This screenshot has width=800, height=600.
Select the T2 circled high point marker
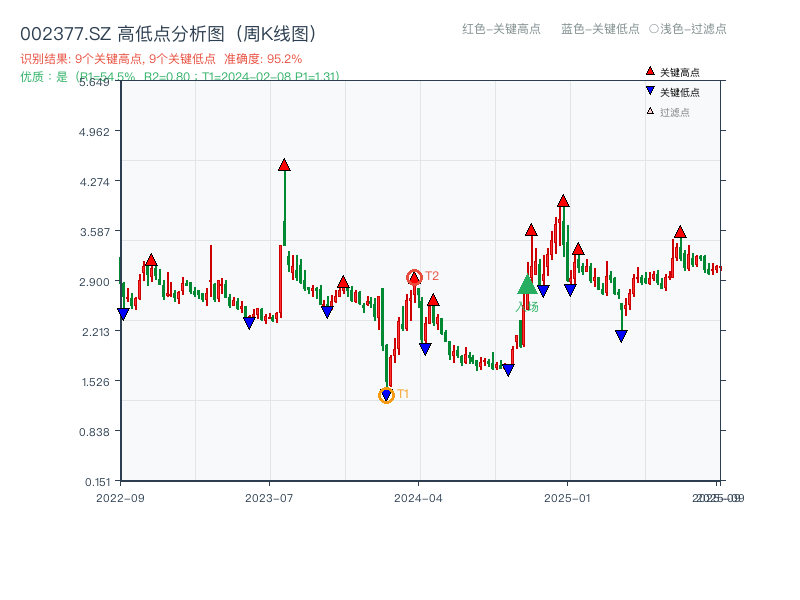pyautogui.click(x=413, y=275)
